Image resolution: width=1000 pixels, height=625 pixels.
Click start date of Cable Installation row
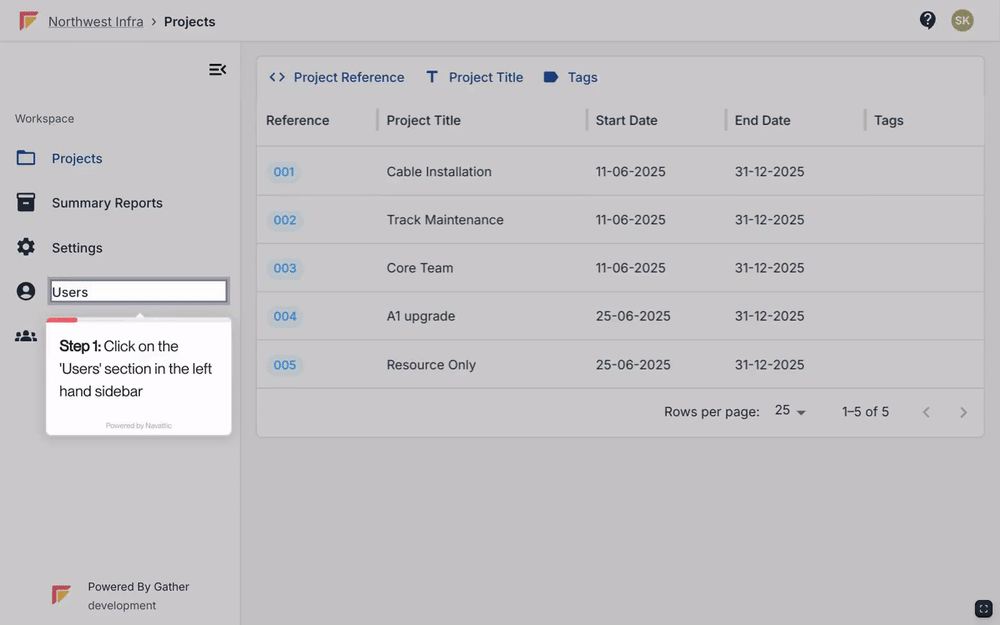[630, 172]
